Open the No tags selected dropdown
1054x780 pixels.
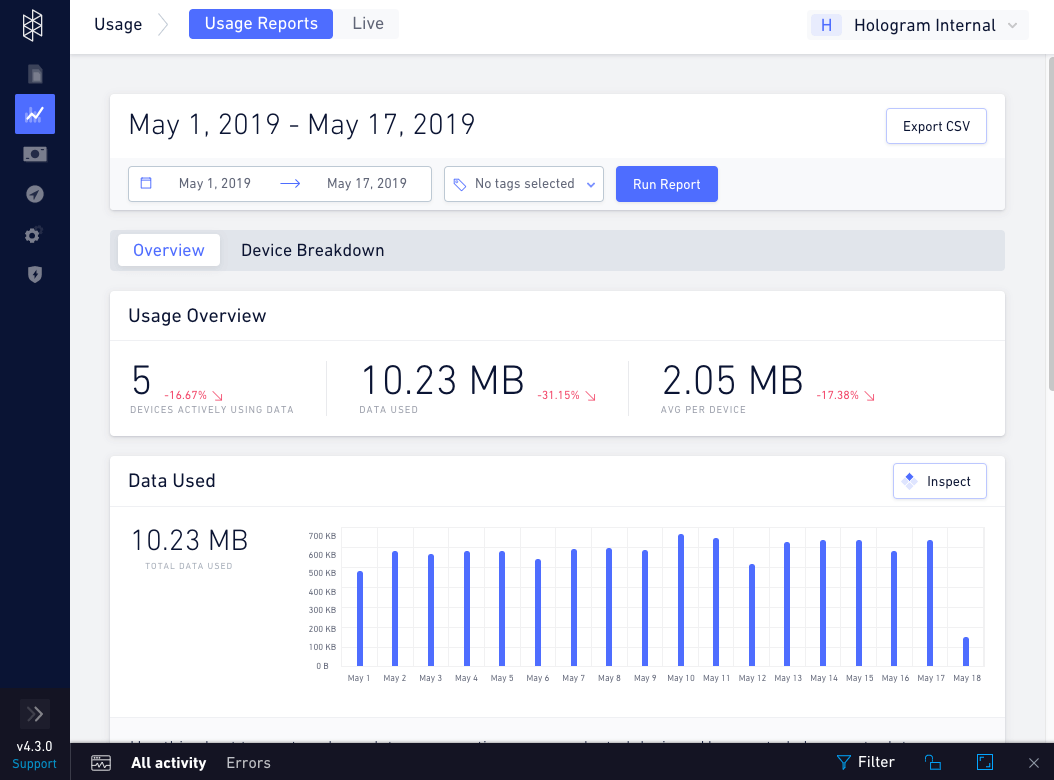(524, 184)
